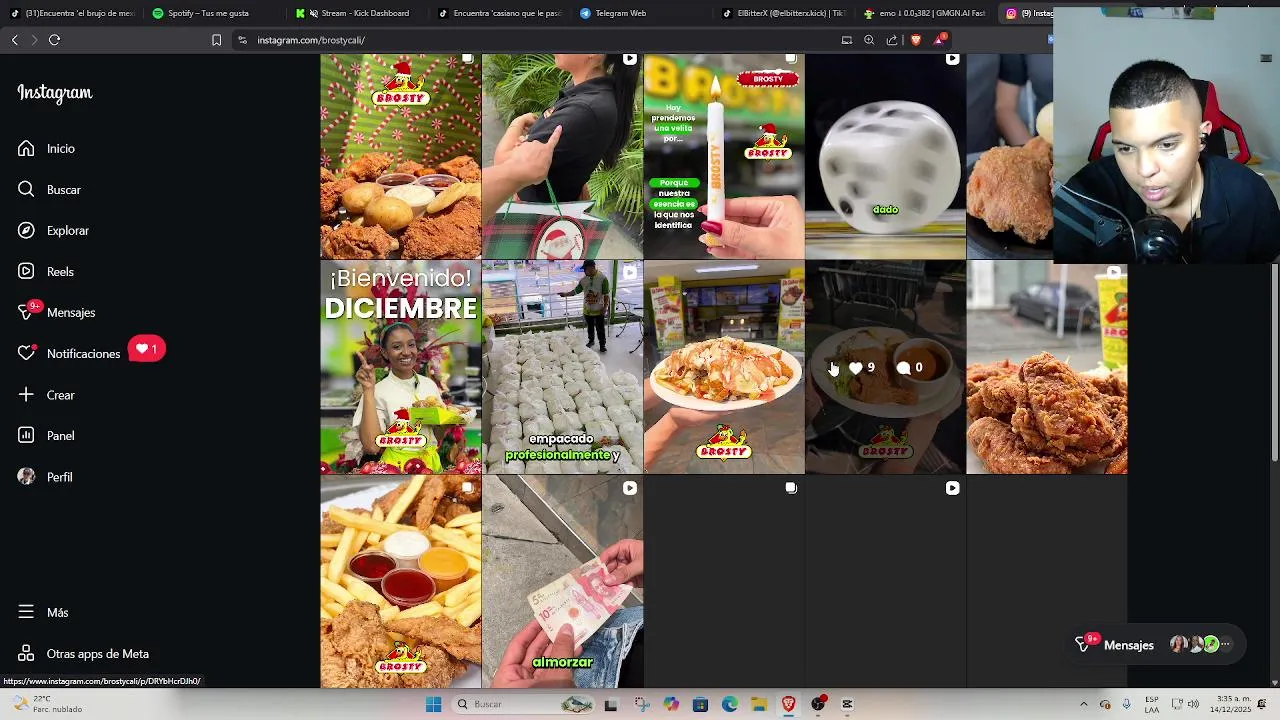Open the fries with dipping sauces post
Screen dimensions: 1280x720
click(400, 581)
